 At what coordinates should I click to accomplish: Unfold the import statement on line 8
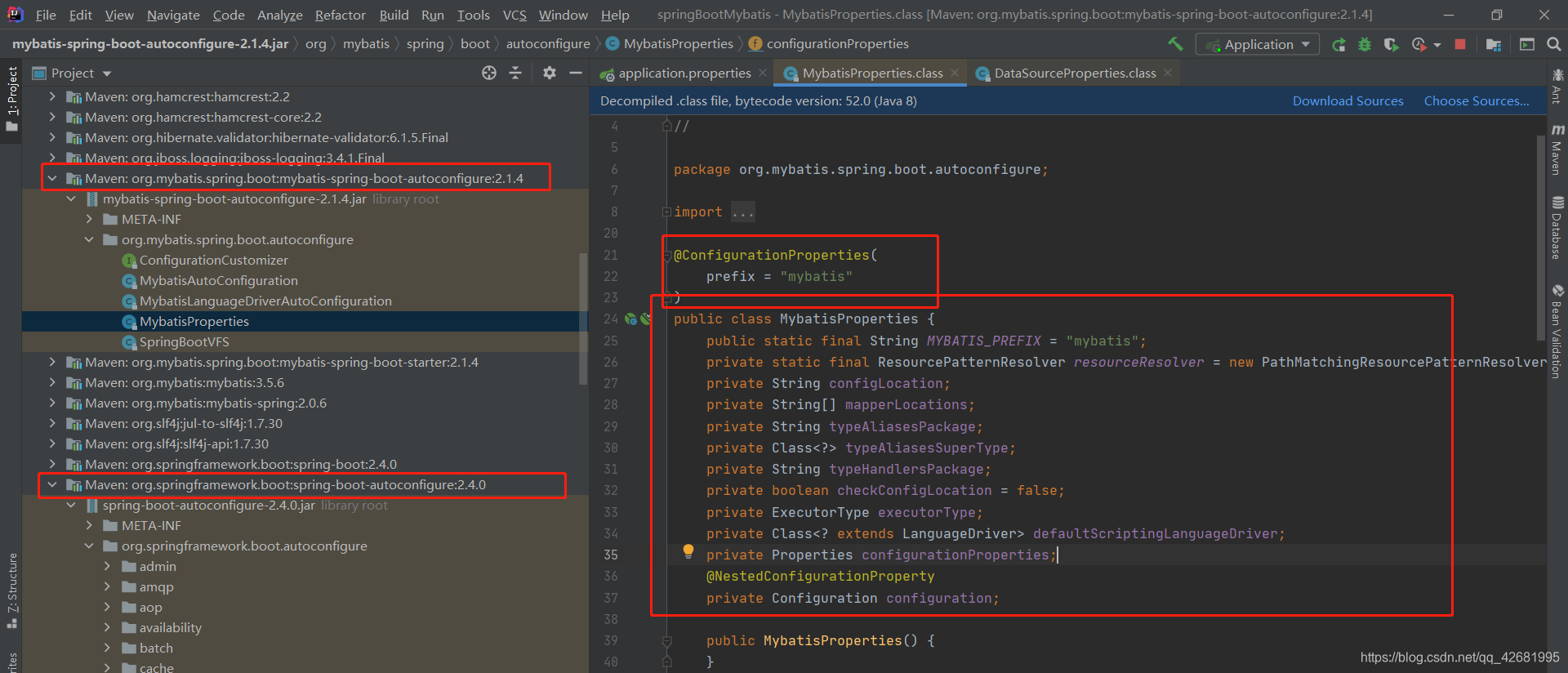pyautogui.click(x=666, y=212)
